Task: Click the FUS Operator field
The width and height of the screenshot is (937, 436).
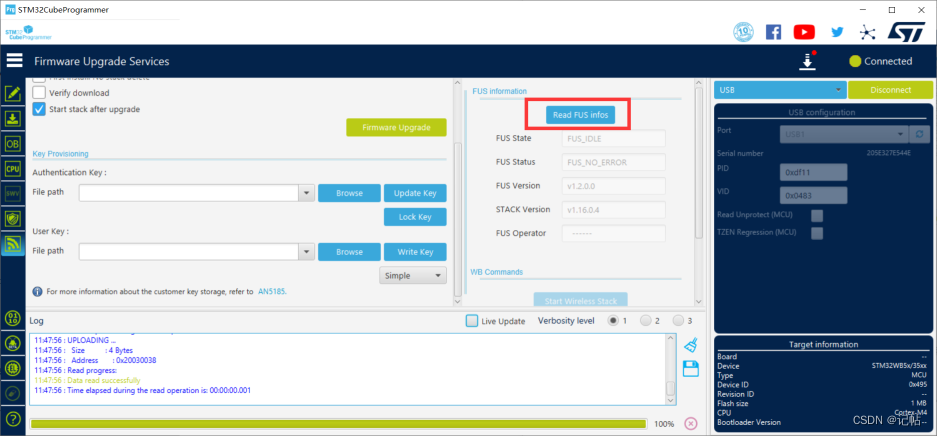Action: (x=613, y=234)
